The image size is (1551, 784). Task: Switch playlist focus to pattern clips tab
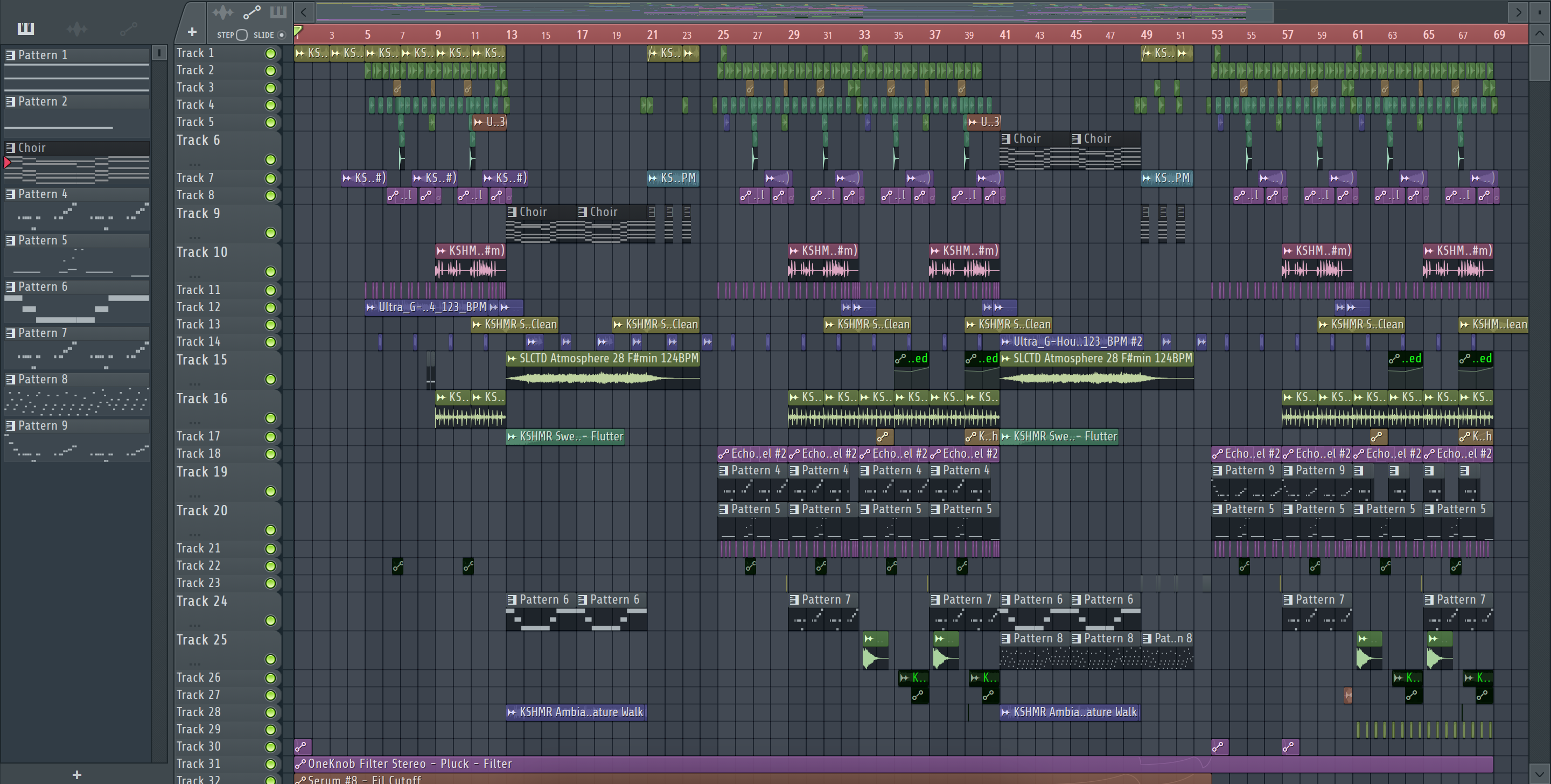[x=278, y=11]
